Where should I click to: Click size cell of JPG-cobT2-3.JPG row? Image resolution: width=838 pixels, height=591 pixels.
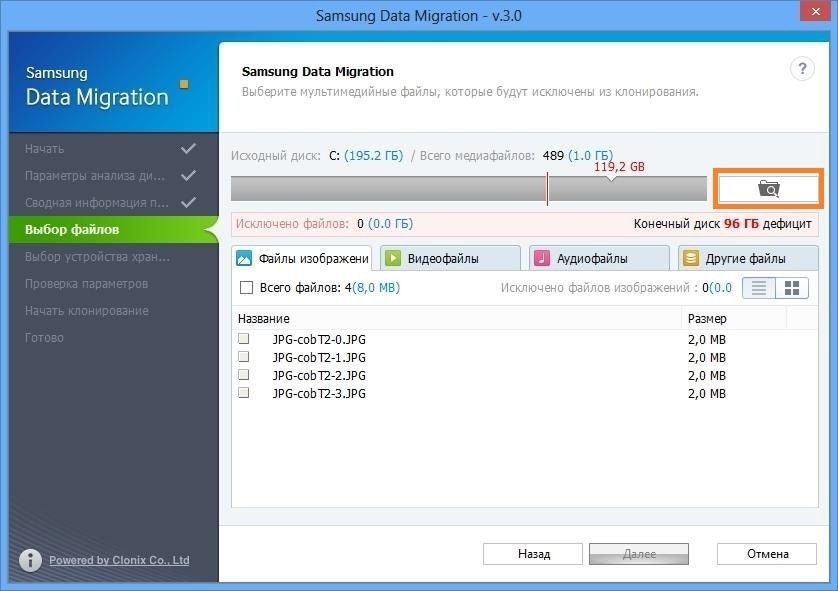pyautogui.click(x=707, y=394)
